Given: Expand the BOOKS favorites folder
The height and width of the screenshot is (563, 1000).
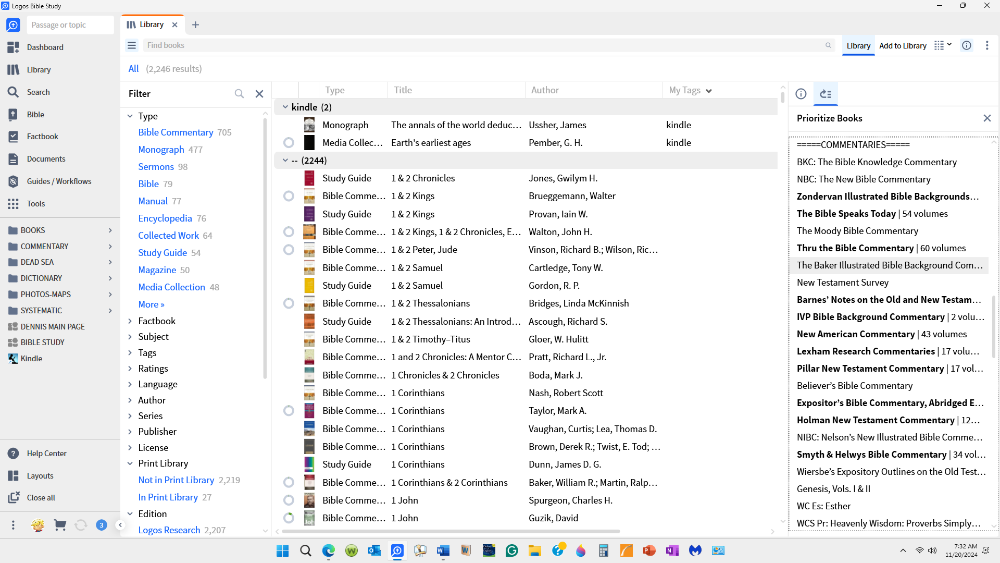Looking at the screenshot, I should click(x=110, y=230).
